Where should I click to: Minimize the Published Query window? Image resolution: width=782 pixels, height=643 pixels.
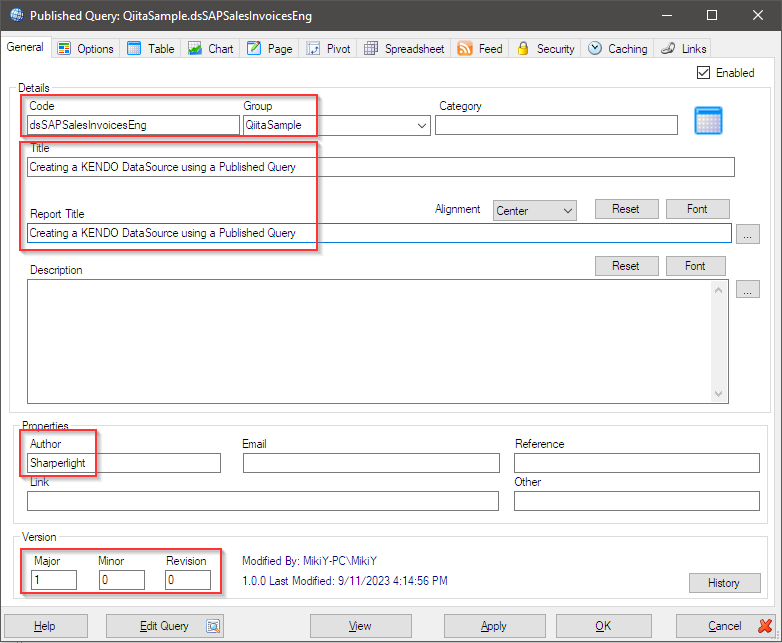tap(667, 15)
